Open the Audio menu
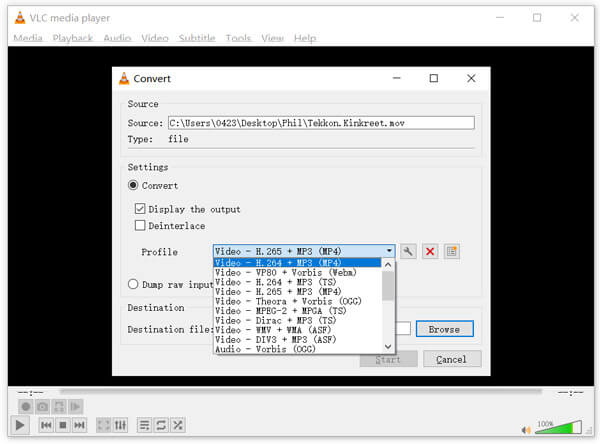The width and height of the screenshot is (600, 444). 117,38
